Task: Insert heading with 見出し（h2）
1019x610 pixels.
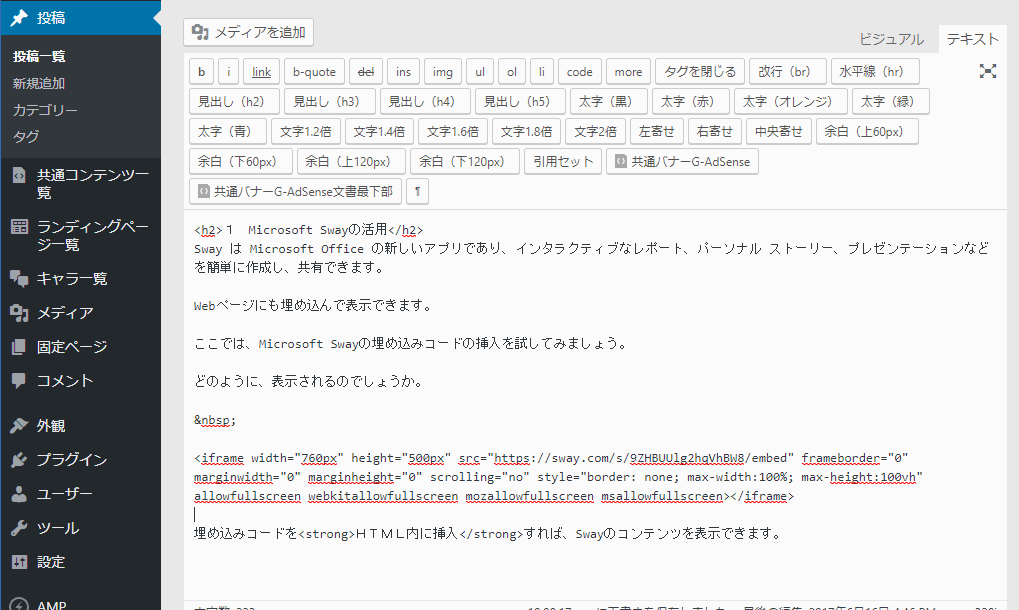Action: click(235, 101)
